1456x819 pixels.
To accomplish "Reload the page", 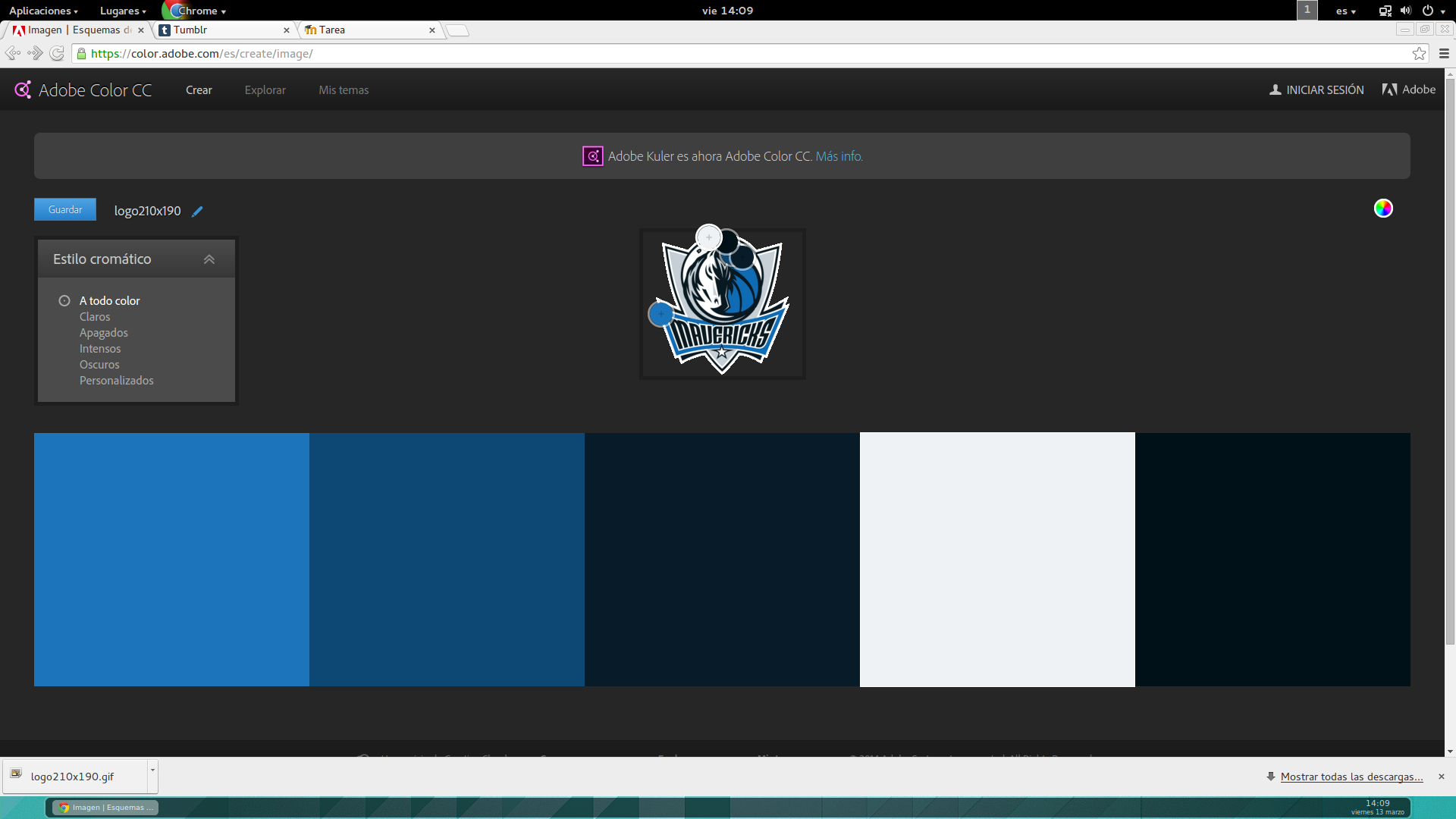I will pos(57,53).
